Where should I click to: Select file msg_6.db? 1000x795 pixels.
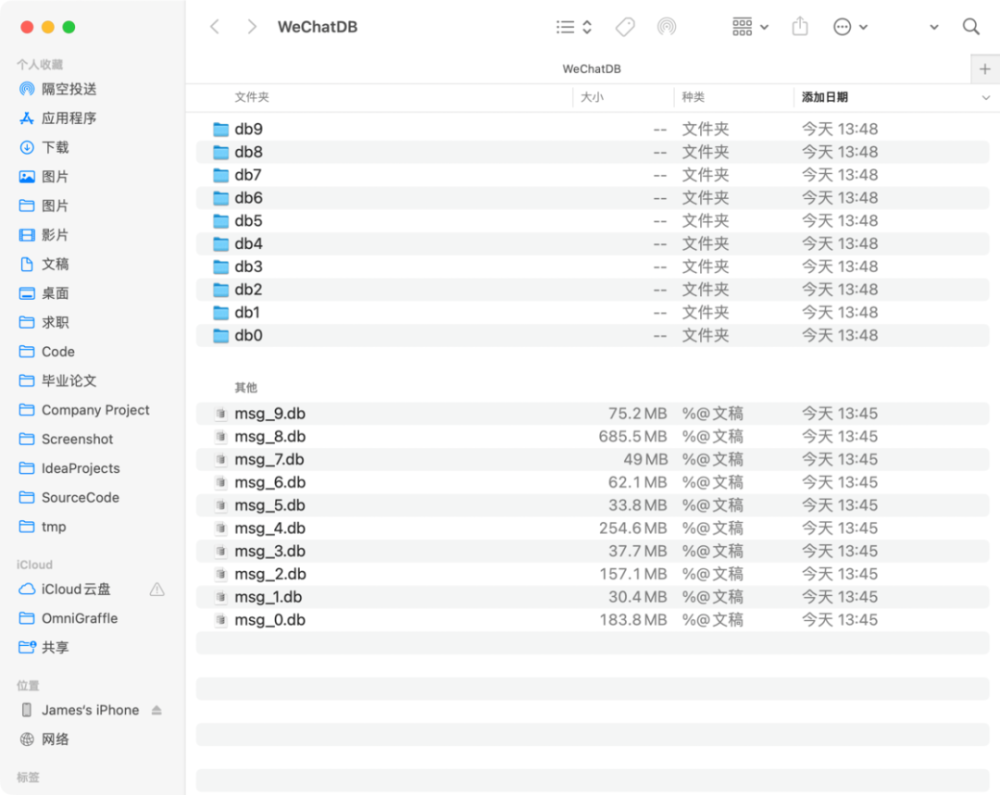point(592,483)
